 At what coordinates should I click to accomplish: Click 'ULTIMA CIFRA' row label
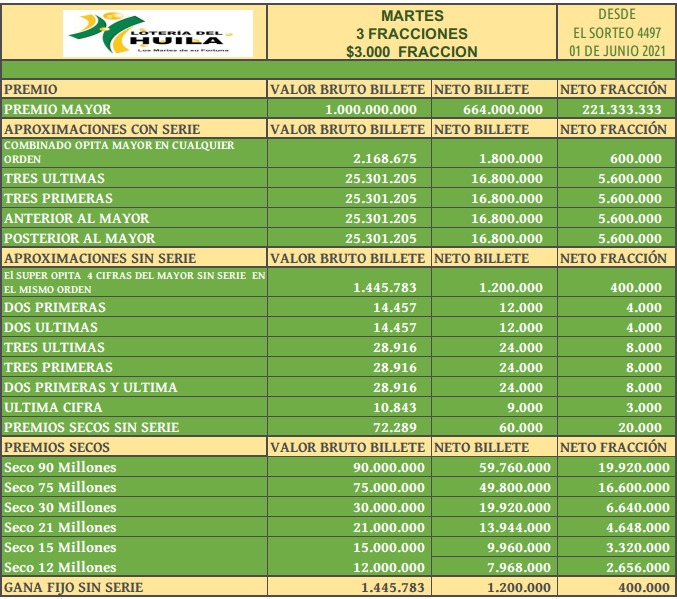(x=53, y=407)
